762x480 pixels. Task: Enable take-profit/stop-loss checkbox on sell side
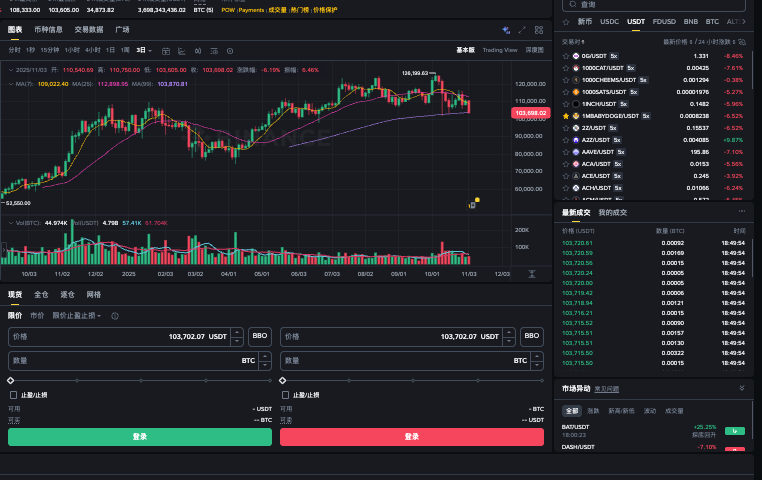285,395
